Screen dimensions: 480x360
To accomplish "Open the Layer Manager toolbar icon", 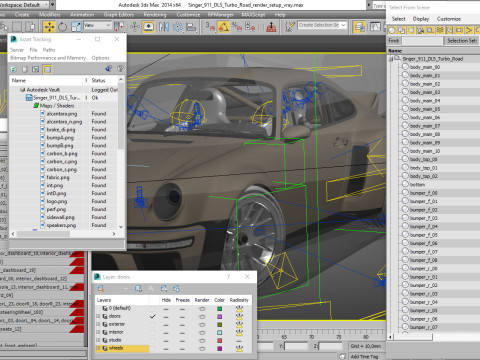I will click(x=359, y=26).
